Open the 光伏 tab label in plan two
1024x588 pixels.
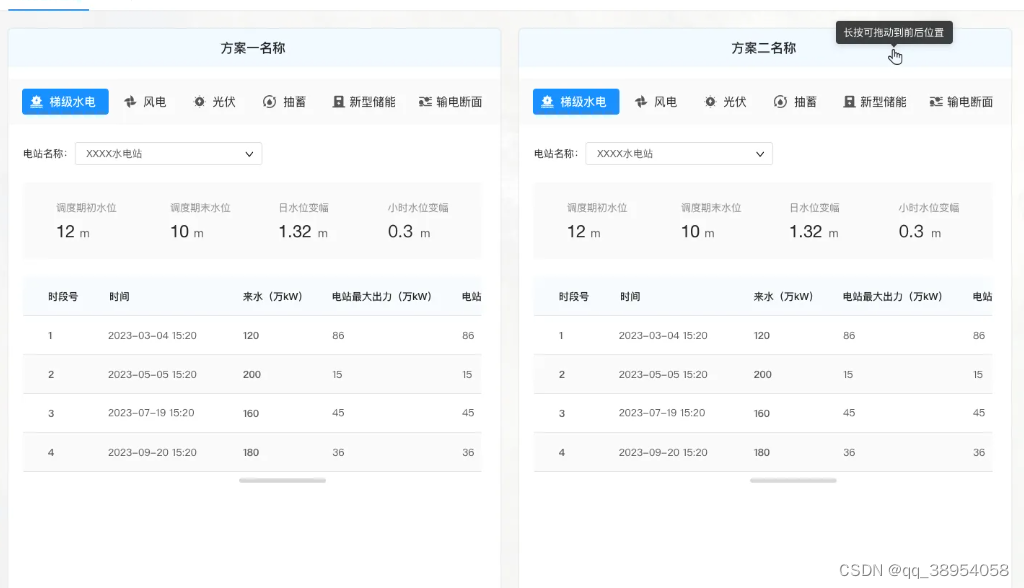click(735, 102)
